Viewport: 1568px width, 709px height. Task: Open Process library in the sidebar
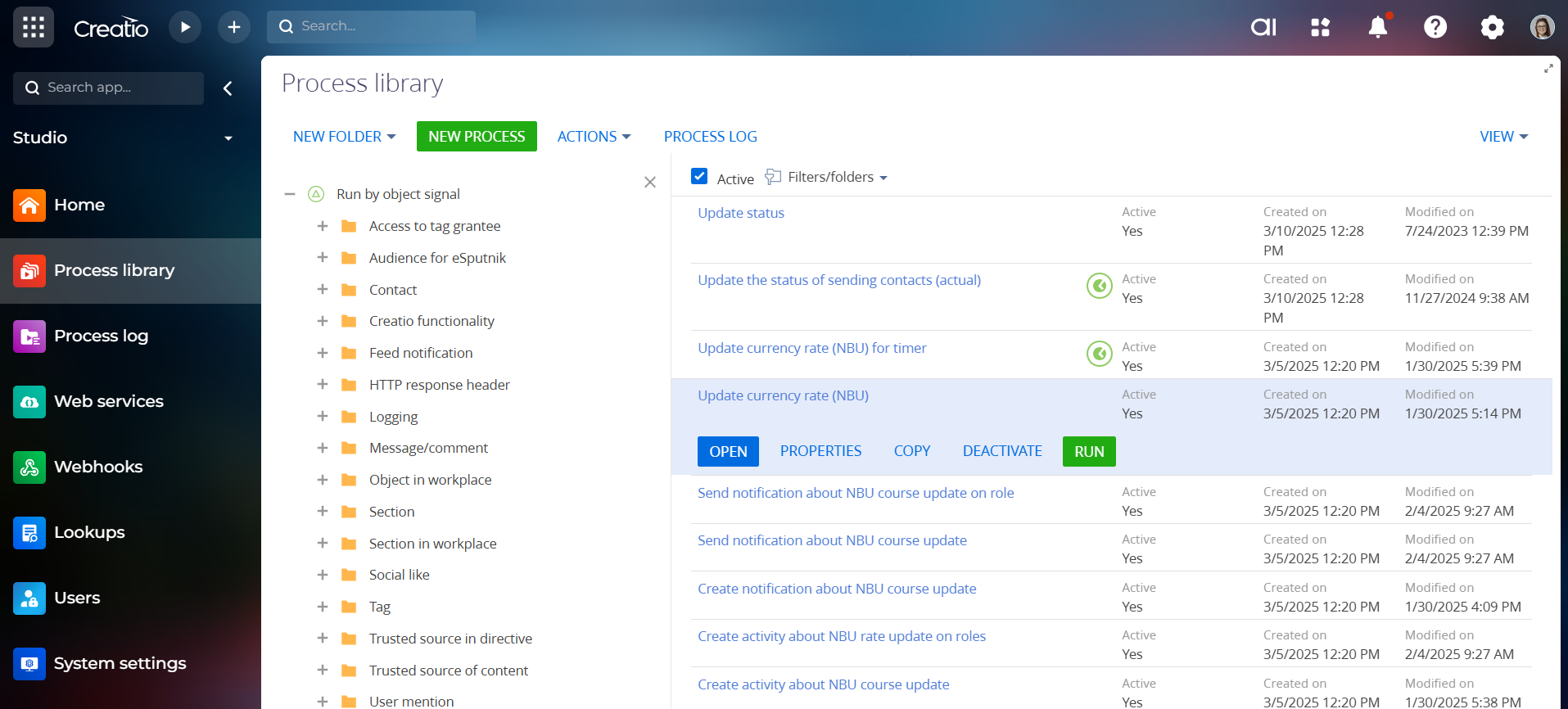click(x=130, y=271)
